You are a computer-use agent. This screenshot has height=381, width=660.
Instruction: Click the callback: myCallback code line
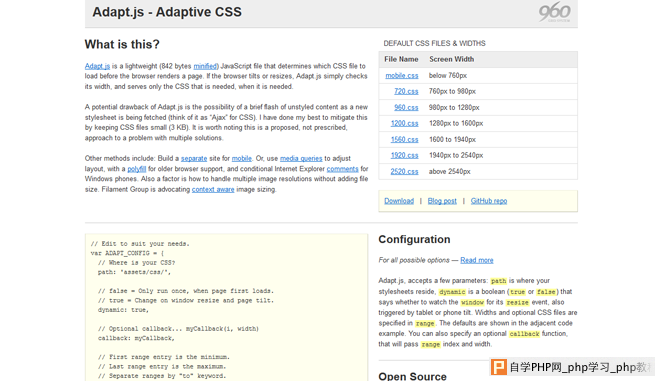tap(136, 338)
